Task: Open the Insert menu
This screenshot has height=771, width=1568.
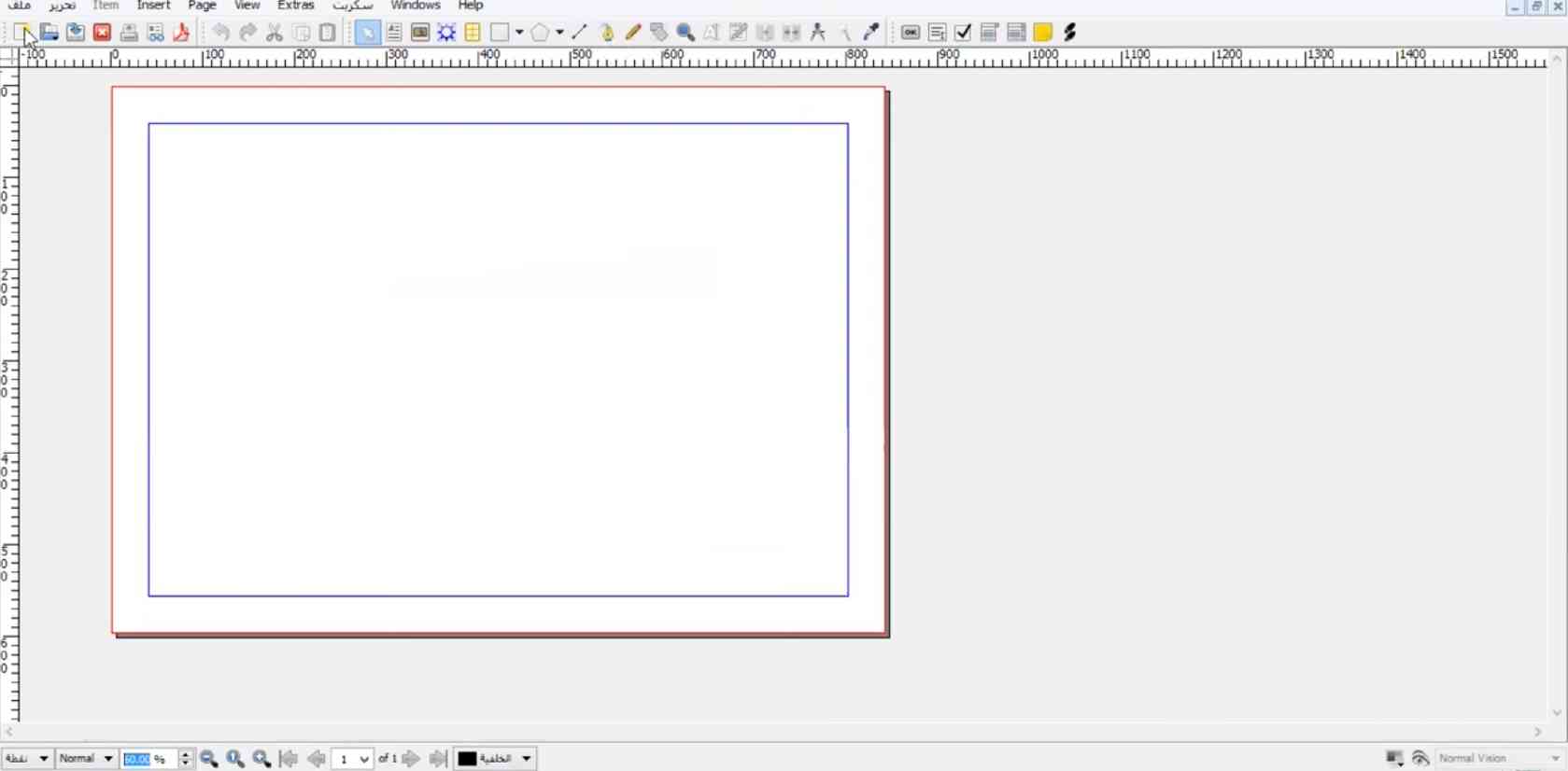Action: click(154, 6)
